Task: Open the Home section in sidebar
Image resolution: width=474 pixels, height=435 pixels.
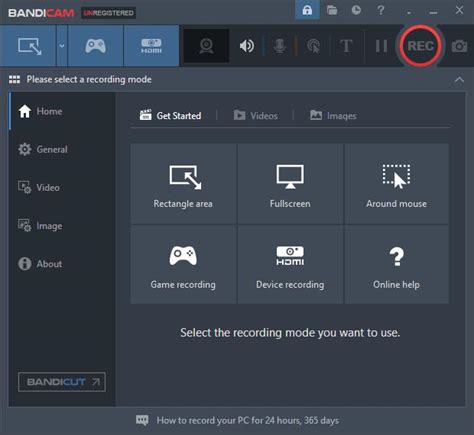Action: tap(62, 111)
